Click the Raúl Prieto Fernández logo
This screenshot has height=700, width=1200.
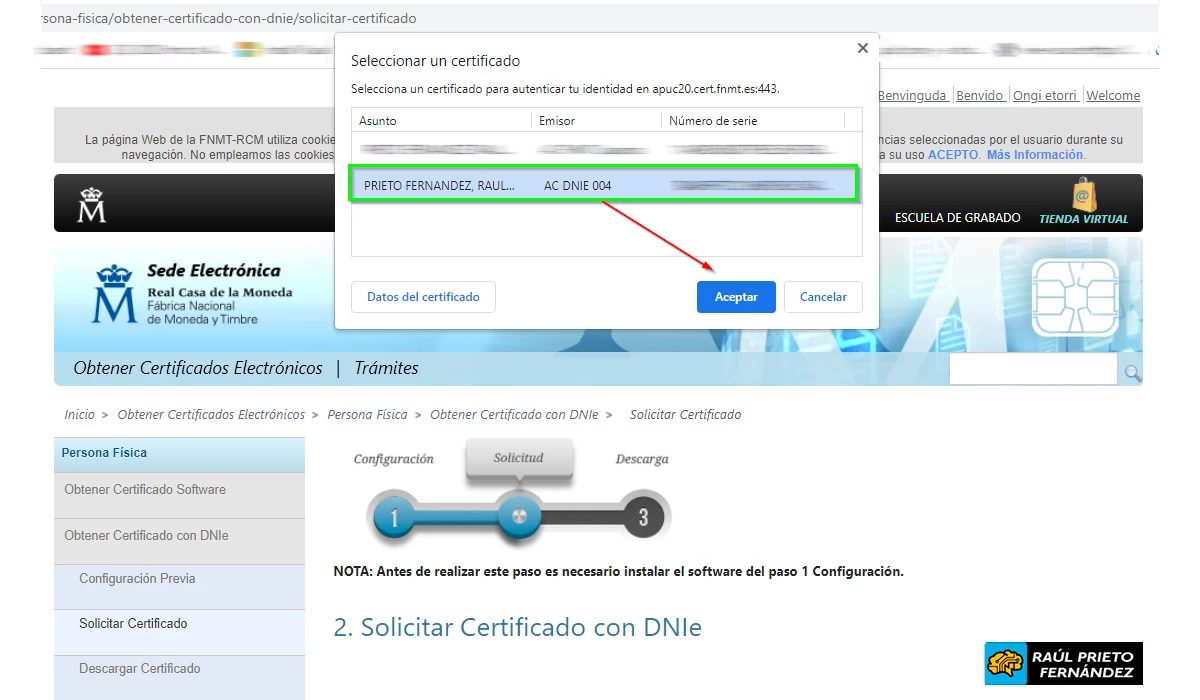click(x=1063, y=663)
